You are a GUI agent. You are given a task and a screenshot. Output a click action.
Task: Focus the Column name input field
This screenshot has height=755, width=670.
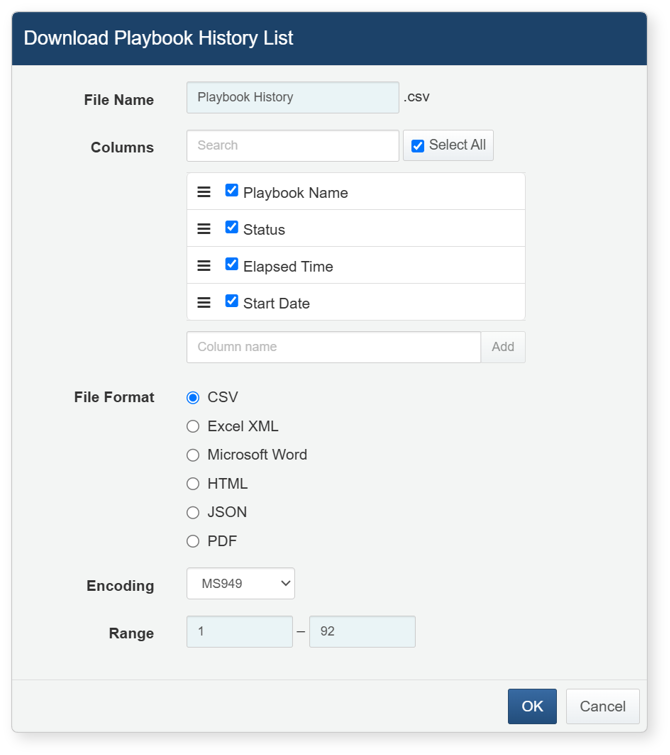point(333,347)
